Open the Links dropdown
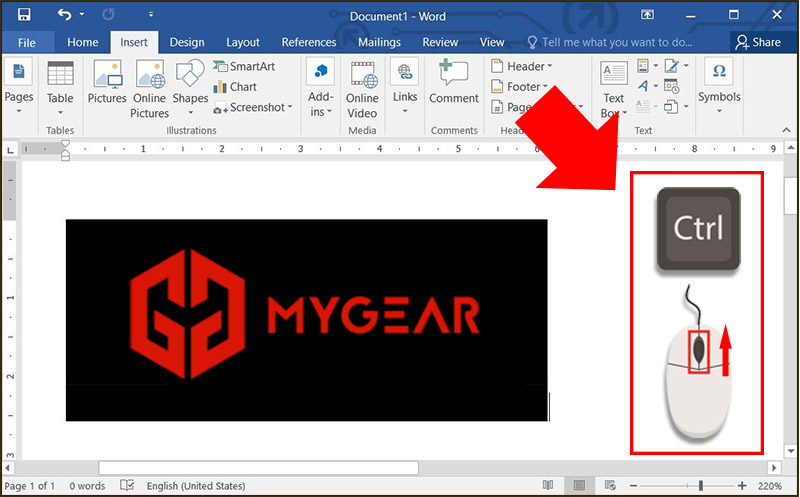 pos(405,87)
